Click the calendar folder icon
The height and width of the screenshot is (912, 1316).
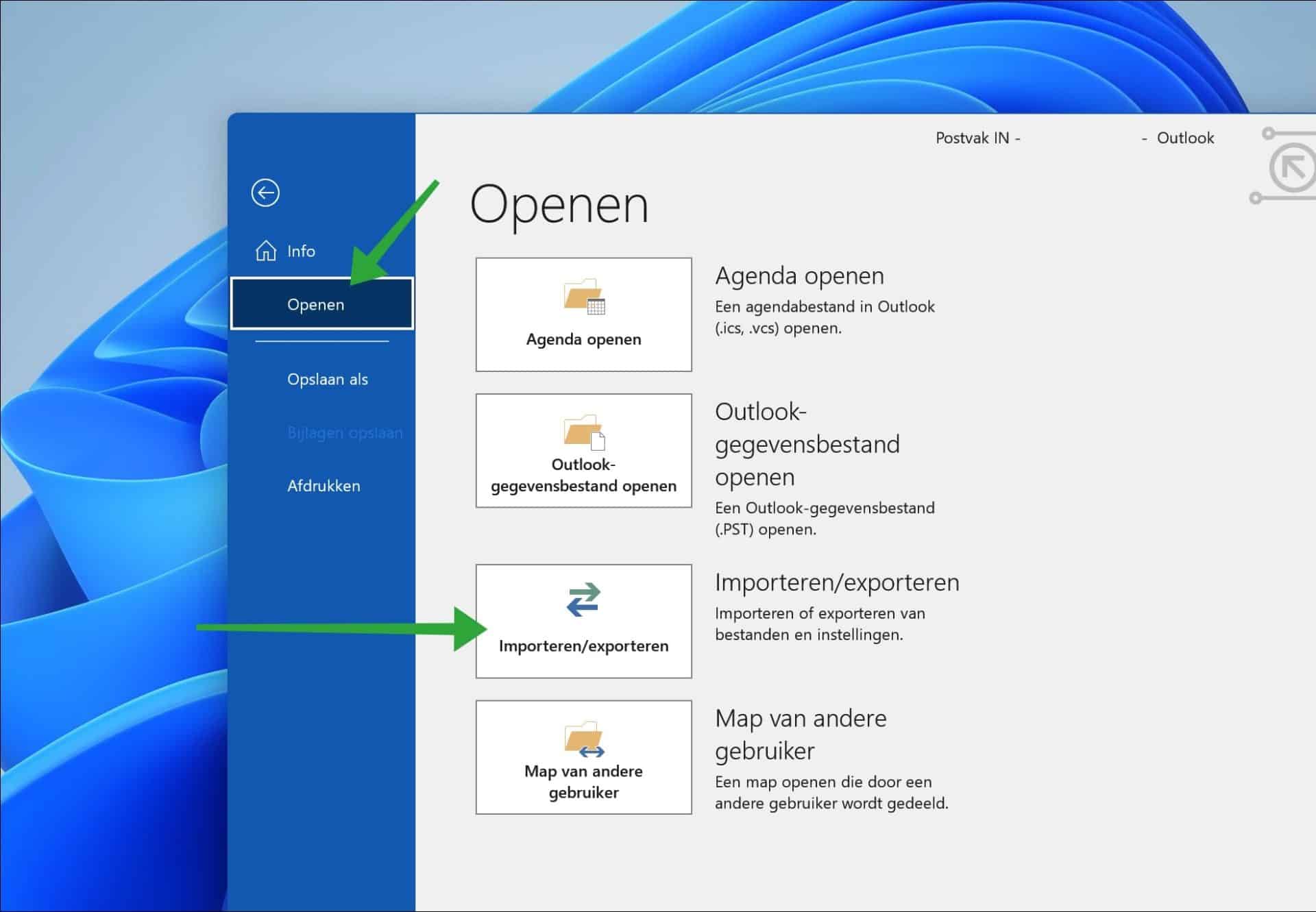tap(584, 296)
